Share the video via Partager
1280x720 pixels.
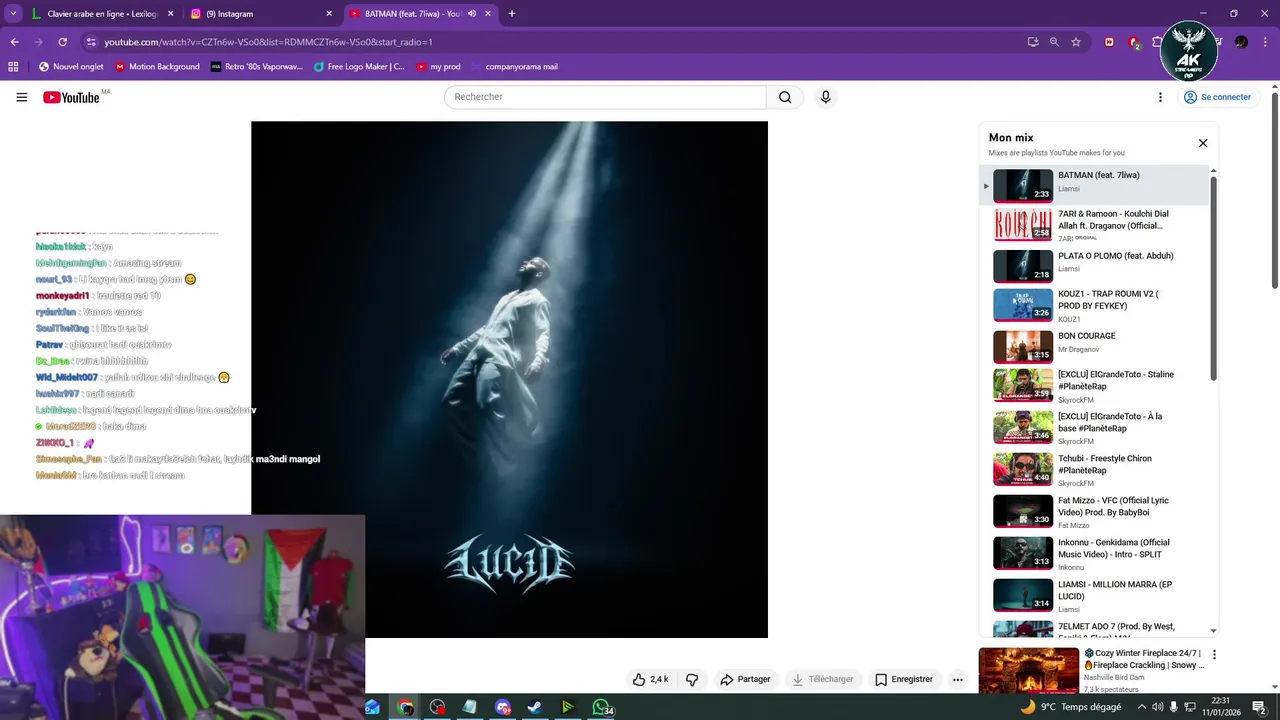[x=745, y=679]
